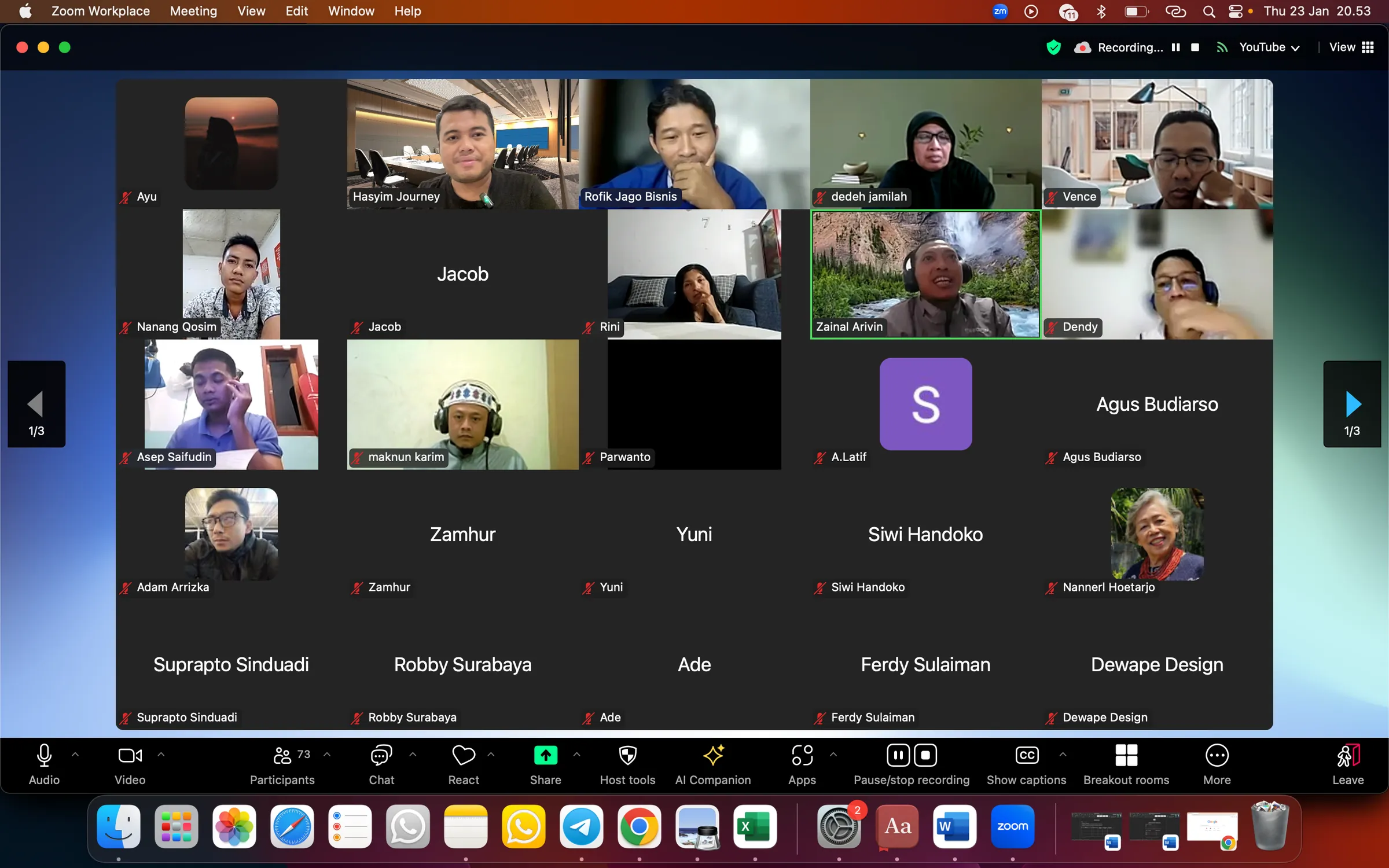The image size is (1389, 868).
Task: Expand the arrow next to Audio
Action: [75, 755]
